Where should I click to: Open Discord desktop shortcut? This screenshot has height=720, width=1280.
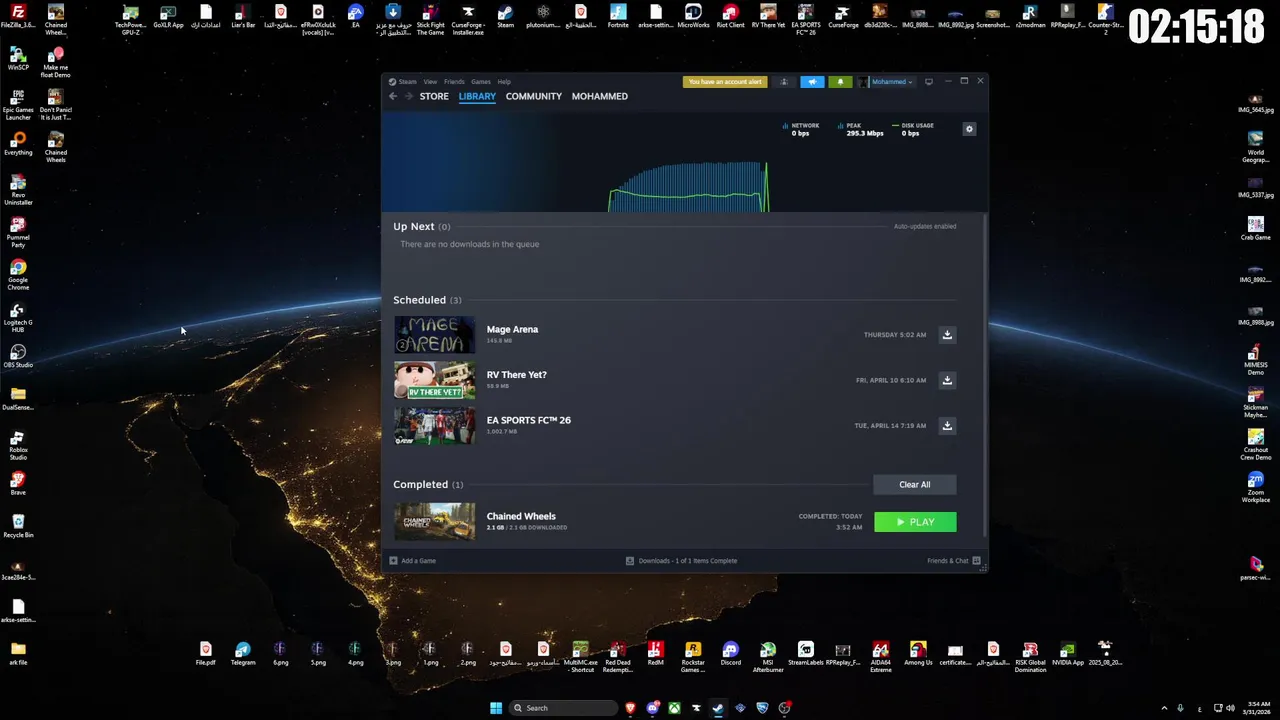730,655
